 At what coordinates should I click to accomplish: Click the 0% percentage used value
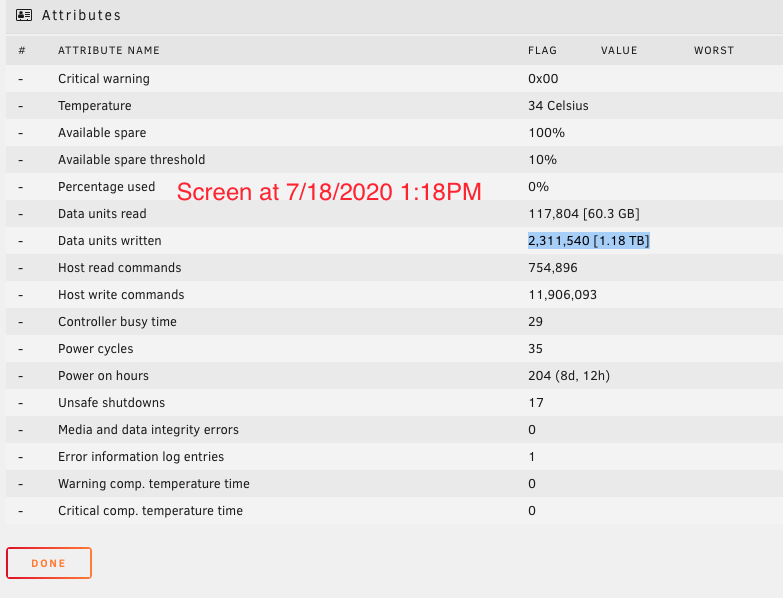539,187
